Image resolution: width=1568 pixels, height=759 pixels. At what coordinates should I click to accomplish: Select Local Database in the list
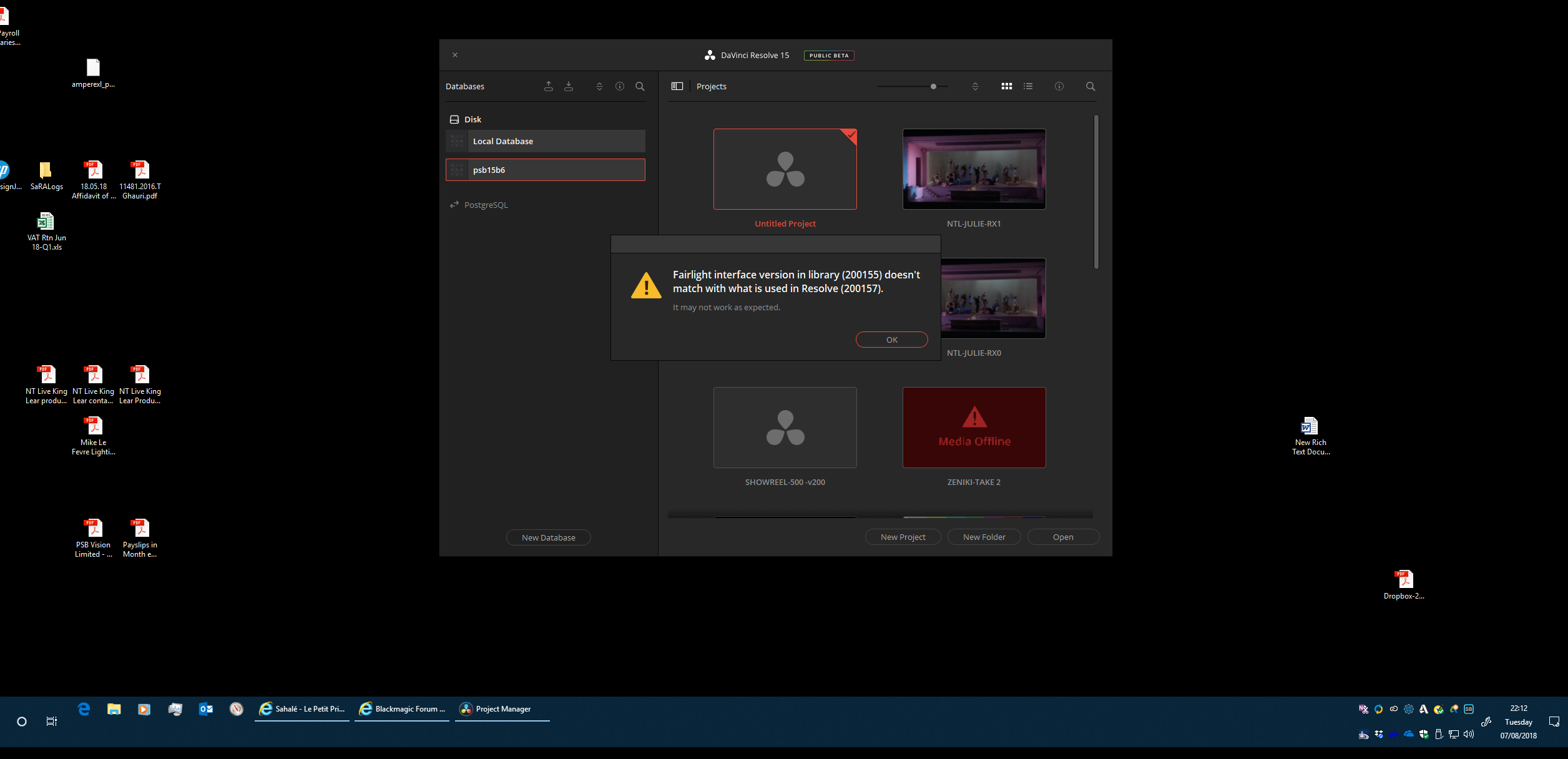click(x=546, y=141)
